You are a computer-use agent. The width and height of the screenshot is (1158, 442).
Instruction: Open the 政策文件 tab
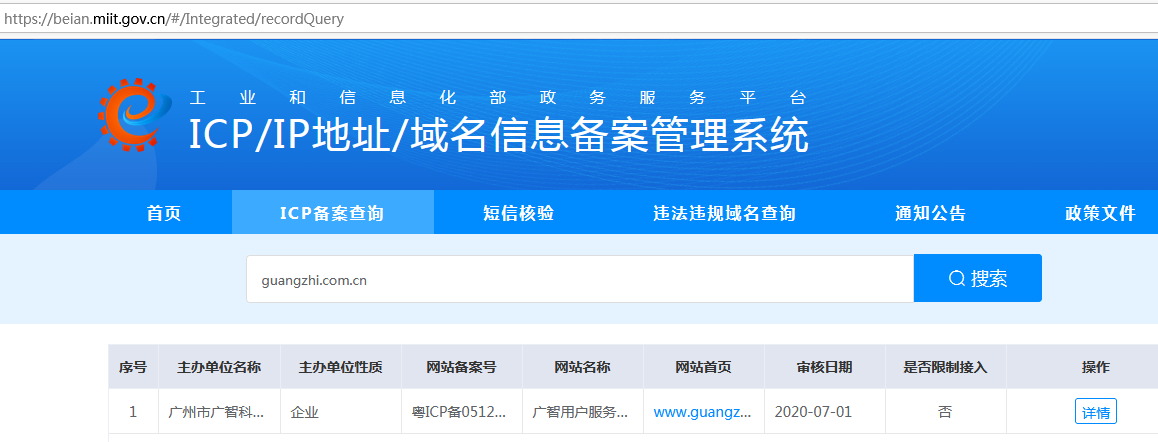[1100, 214]
